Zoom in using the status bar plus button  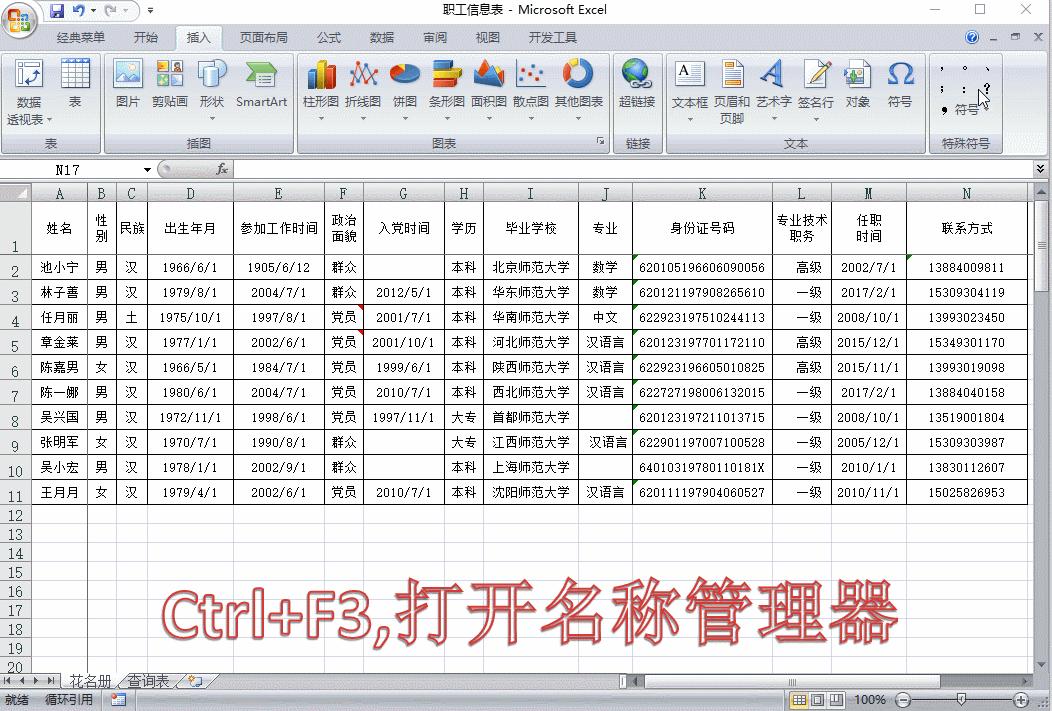(x=1020, y=700)
